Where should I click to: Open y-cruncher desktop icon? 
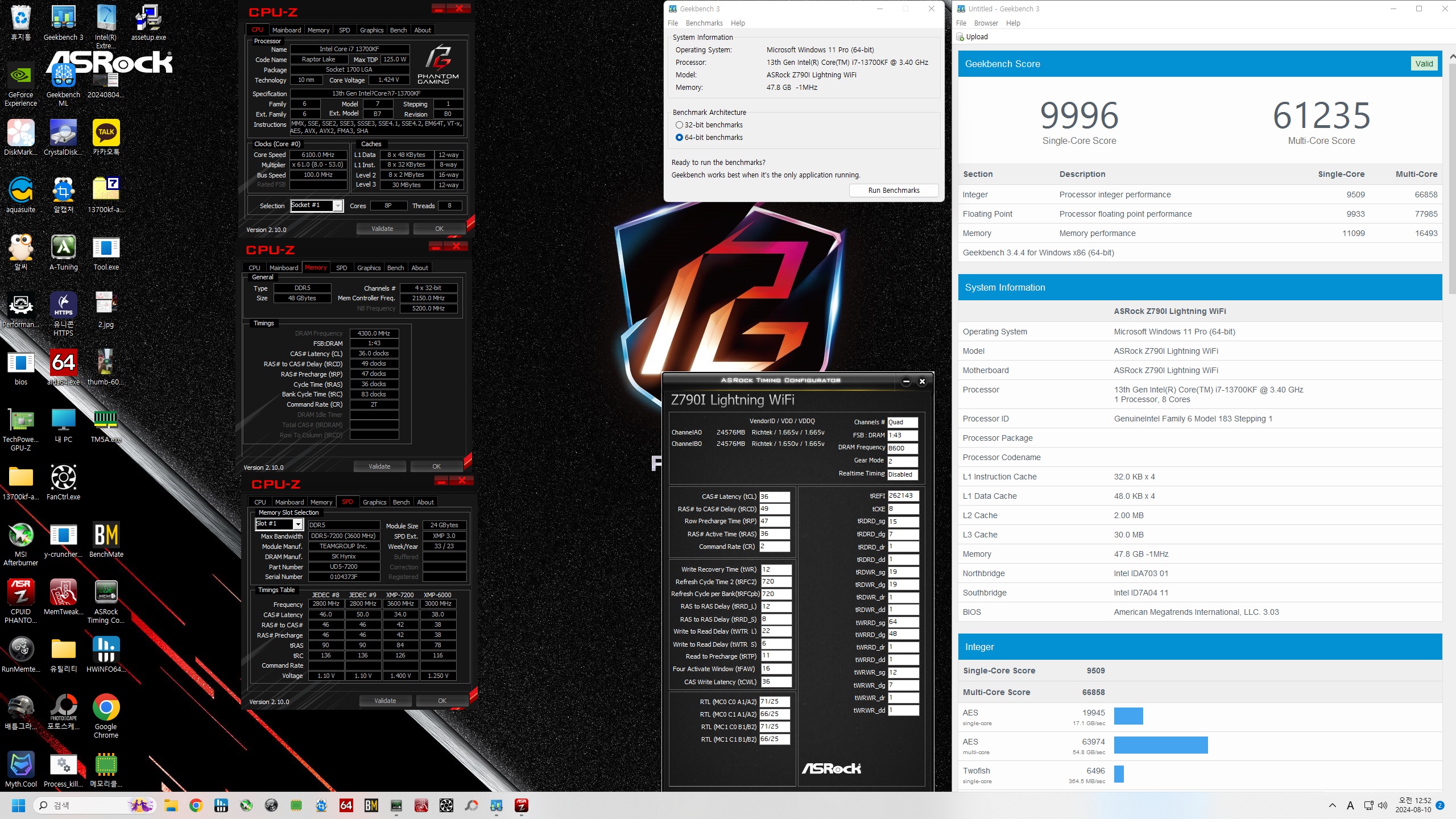click(x=63, y=540)
